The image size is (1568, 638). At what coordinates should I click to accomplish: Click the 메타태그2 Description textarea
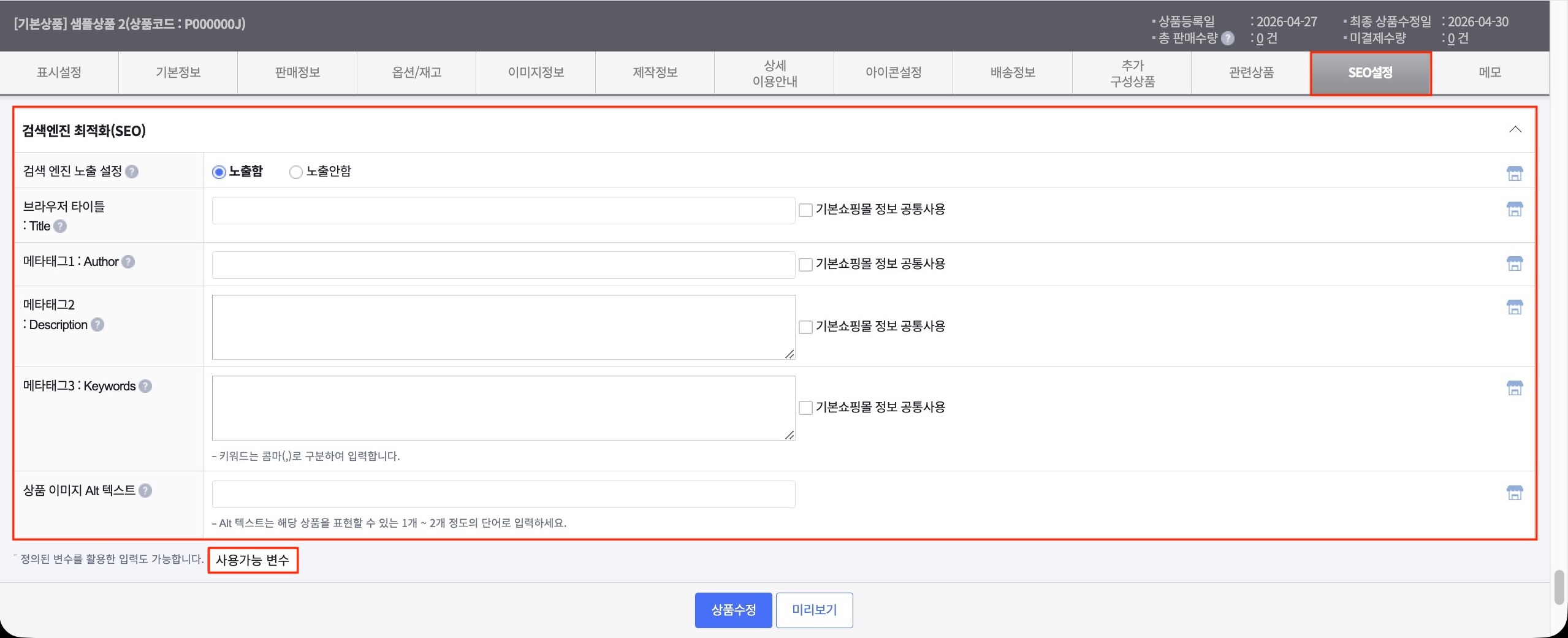[x=503, y=327]
